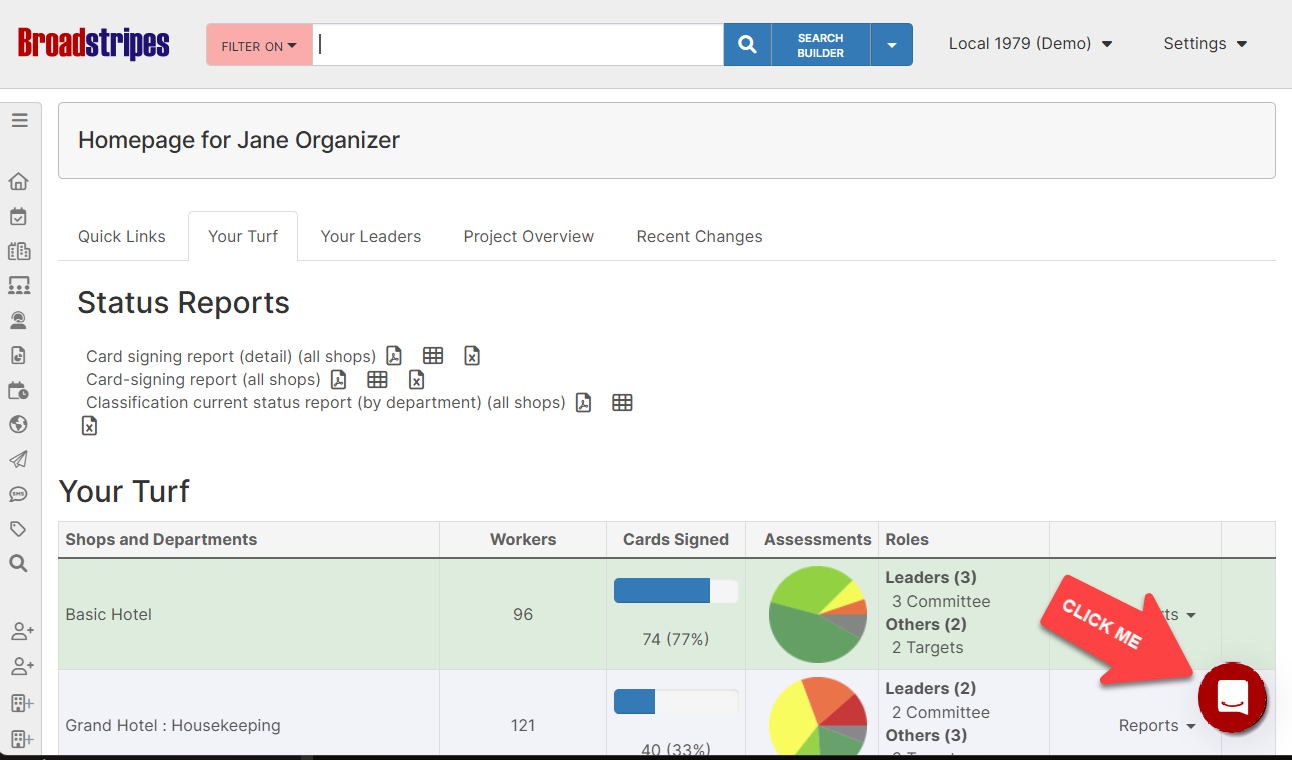
Task: Click Grand Hotel Housekeeping worker count 121
Action: tap(523, 726)
